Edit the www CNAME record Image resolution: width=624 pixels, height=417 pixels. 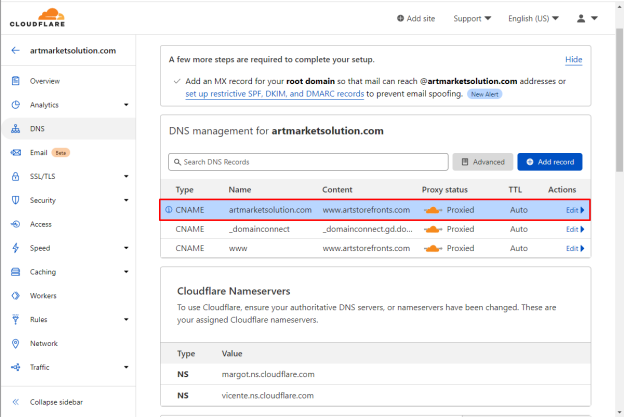point(575,248)
